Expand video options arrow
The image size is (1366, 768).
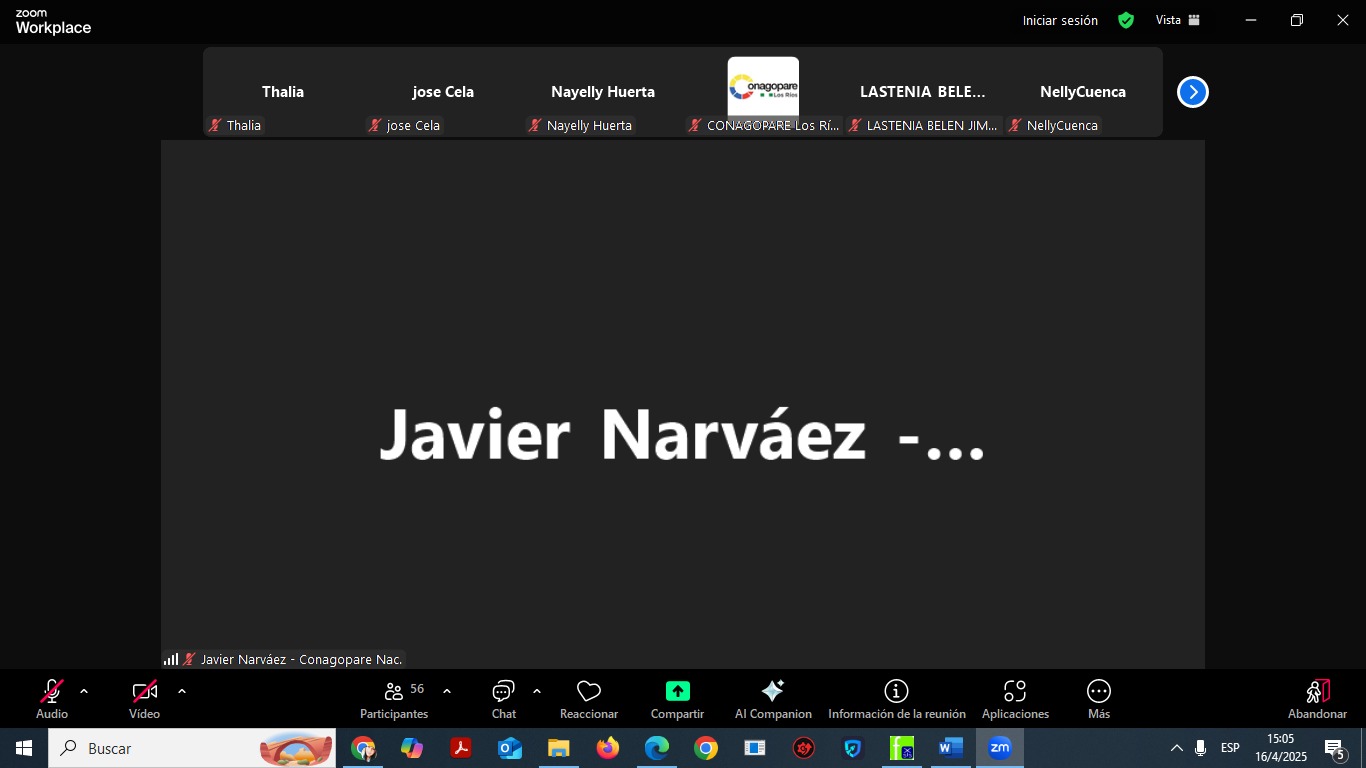click(182, 691)
